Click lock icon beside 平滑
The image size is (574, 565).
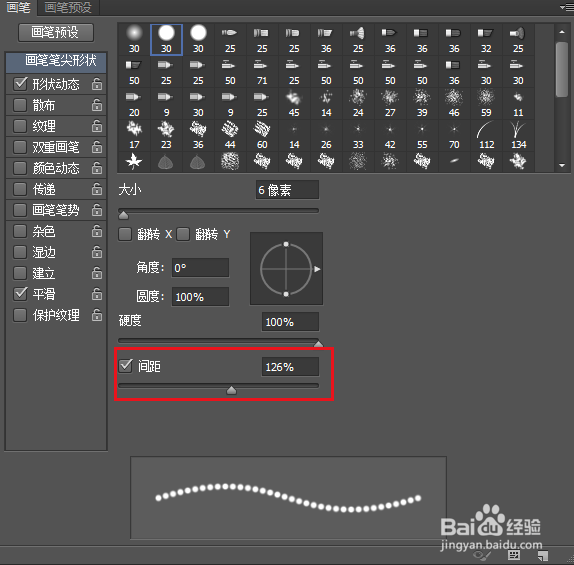pos(97,294)
